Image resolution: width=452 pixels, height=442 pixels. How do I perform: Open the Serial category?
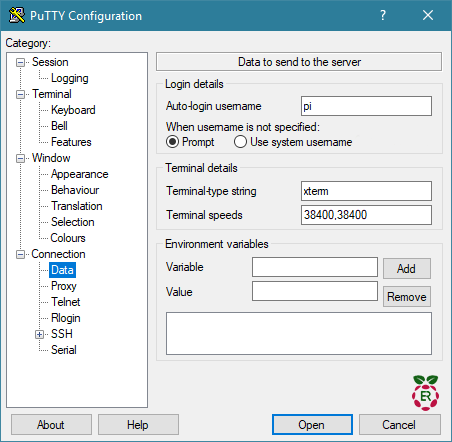coord(64,350)
